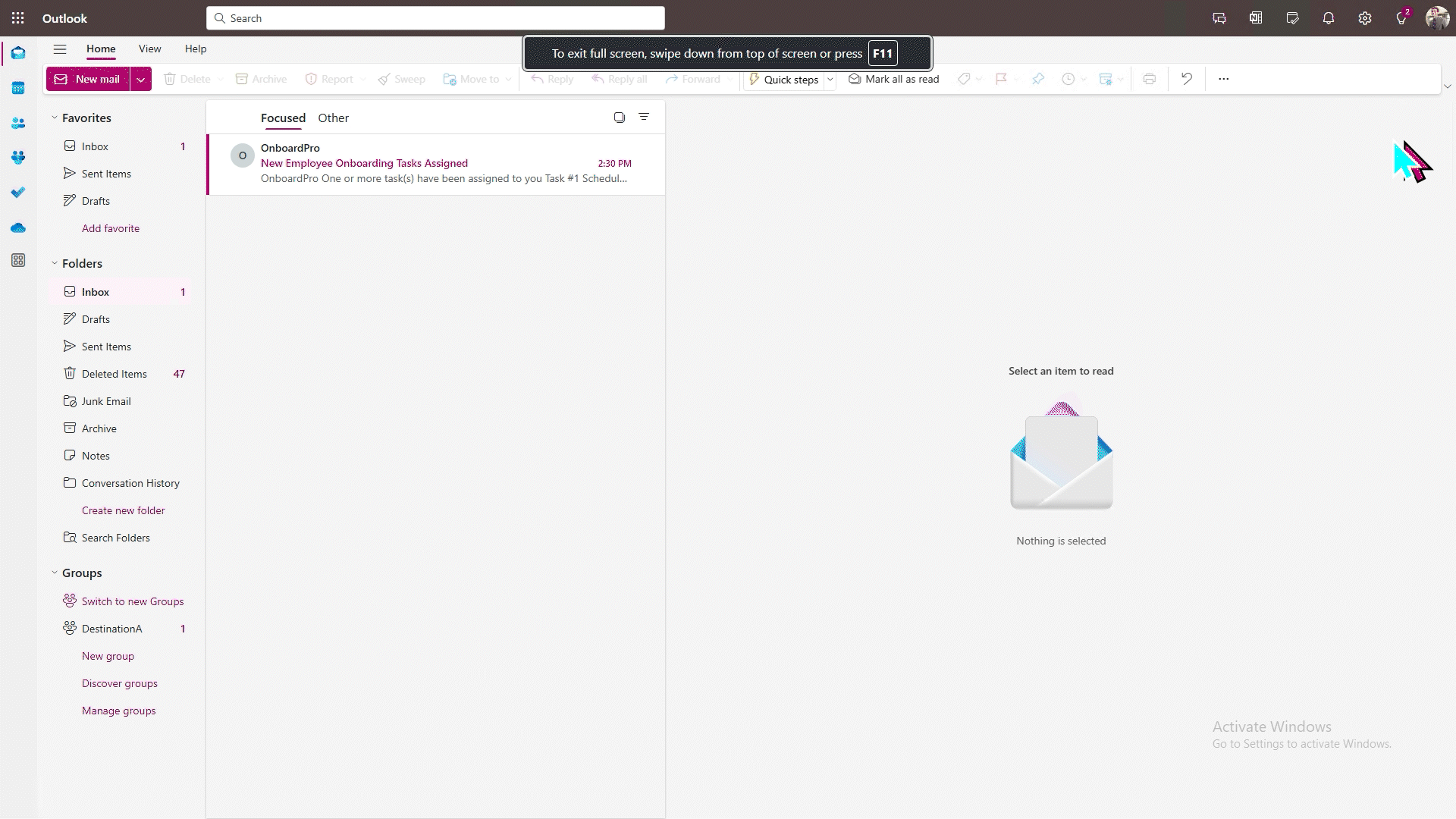
Task: Open the New mail dropdown arrow
Action: [141, 79]
